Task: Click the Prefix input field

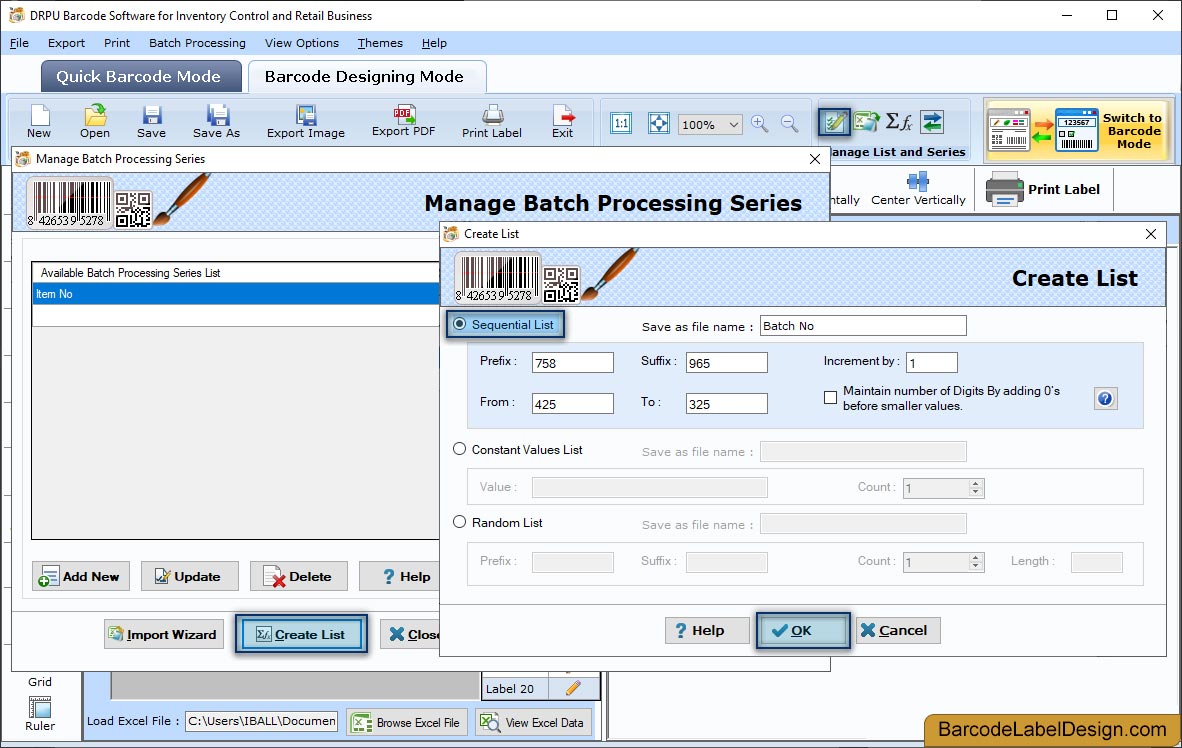Action: click(572, 363)
